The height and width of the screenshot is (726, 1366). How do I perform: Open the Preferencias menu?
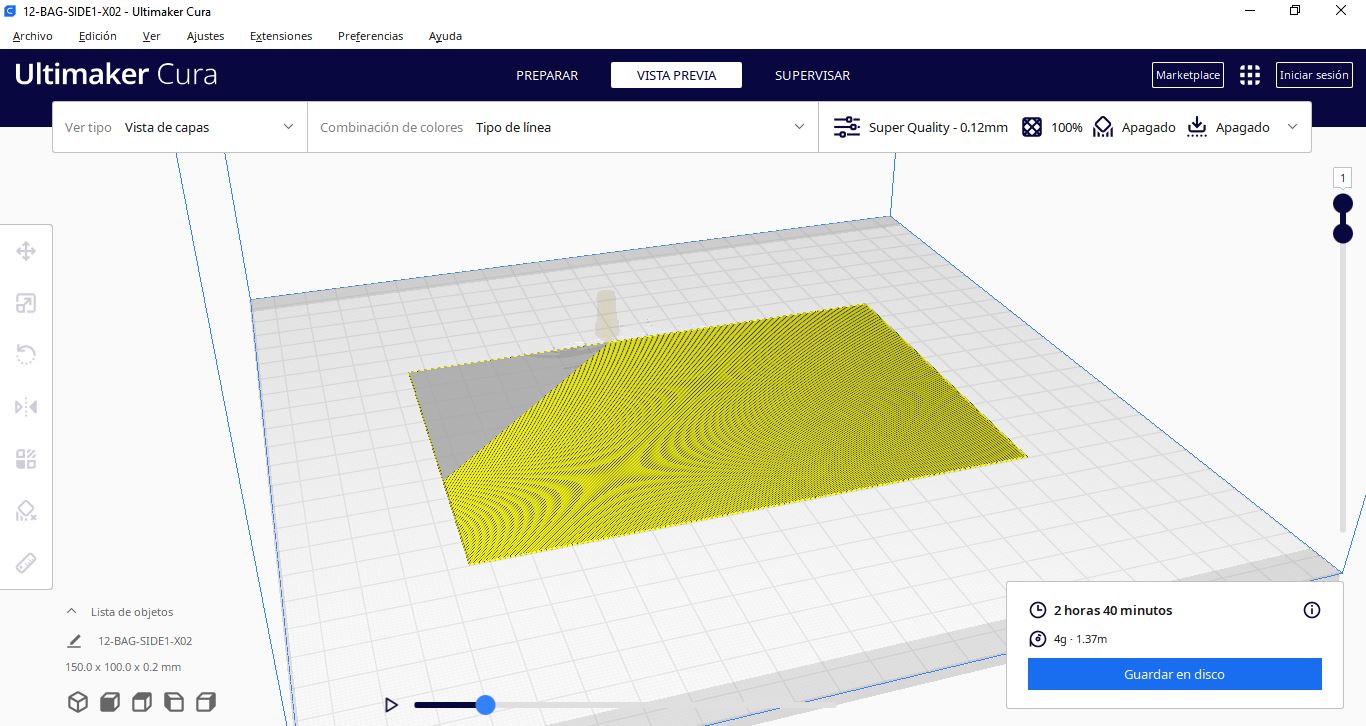(370, 36)
